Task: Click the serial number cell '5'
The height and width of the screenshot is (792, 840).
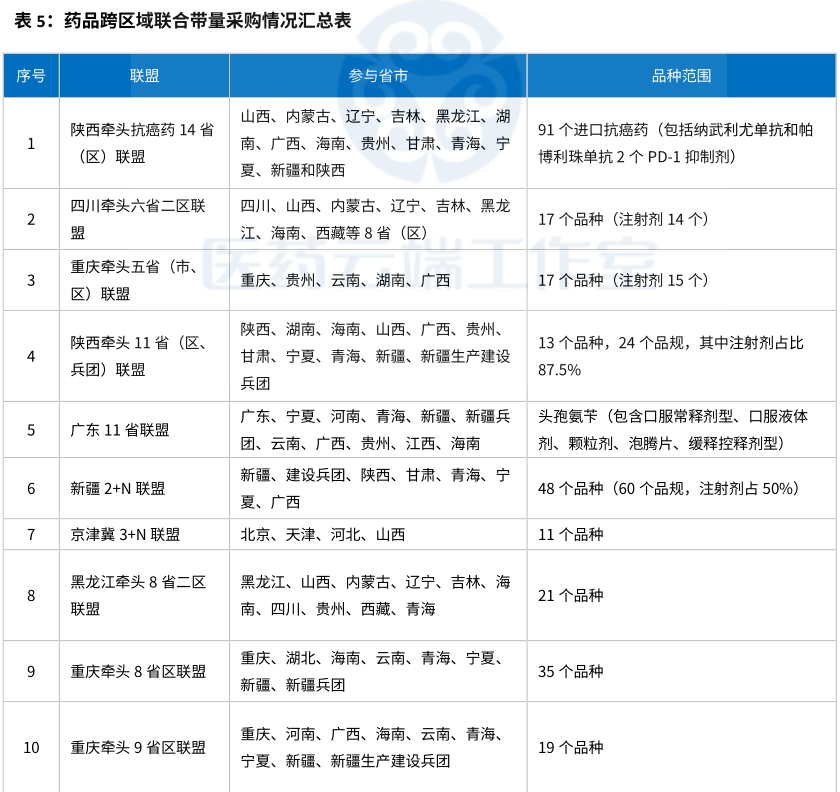Action: point(31,430)
